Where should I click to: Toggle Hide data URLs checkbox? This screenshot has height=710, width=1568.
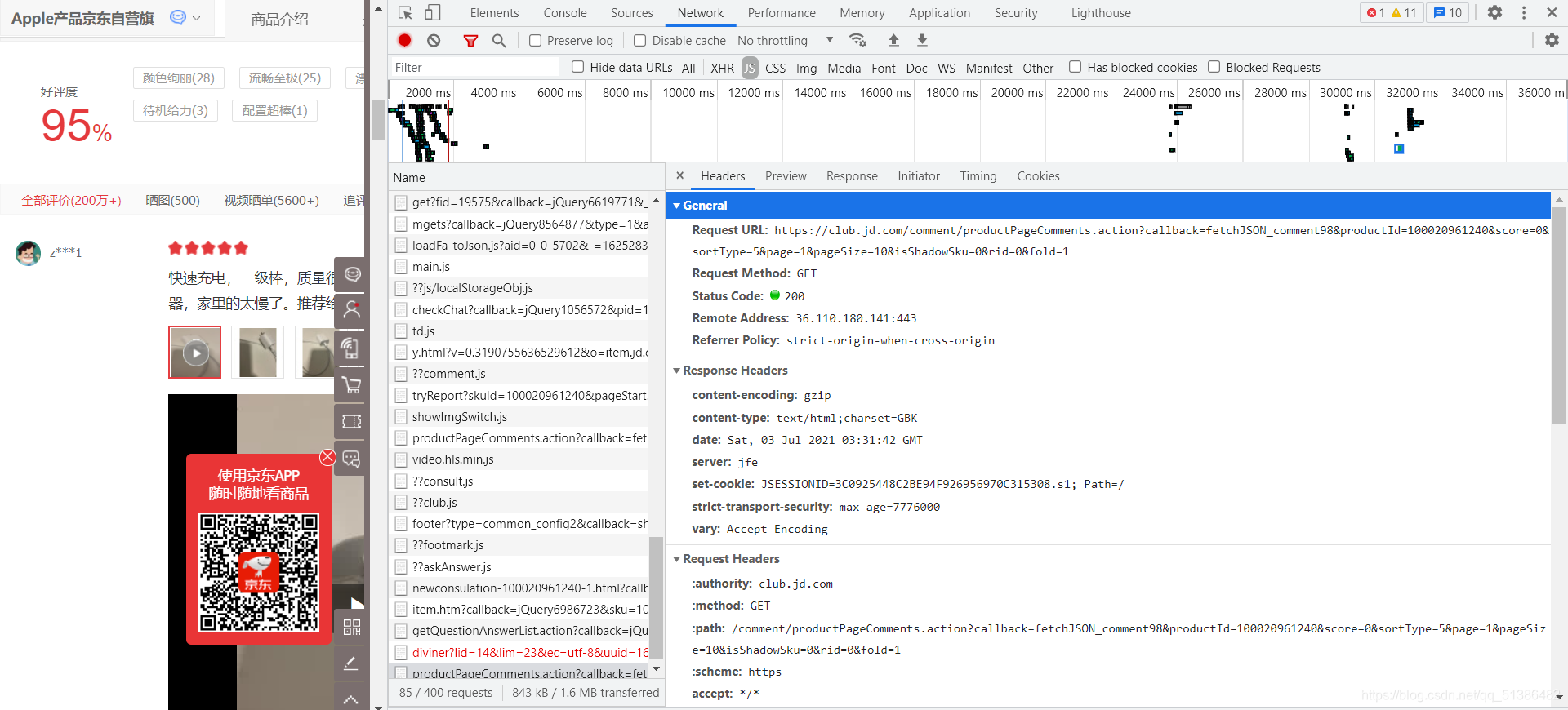(x=578, y=67)
